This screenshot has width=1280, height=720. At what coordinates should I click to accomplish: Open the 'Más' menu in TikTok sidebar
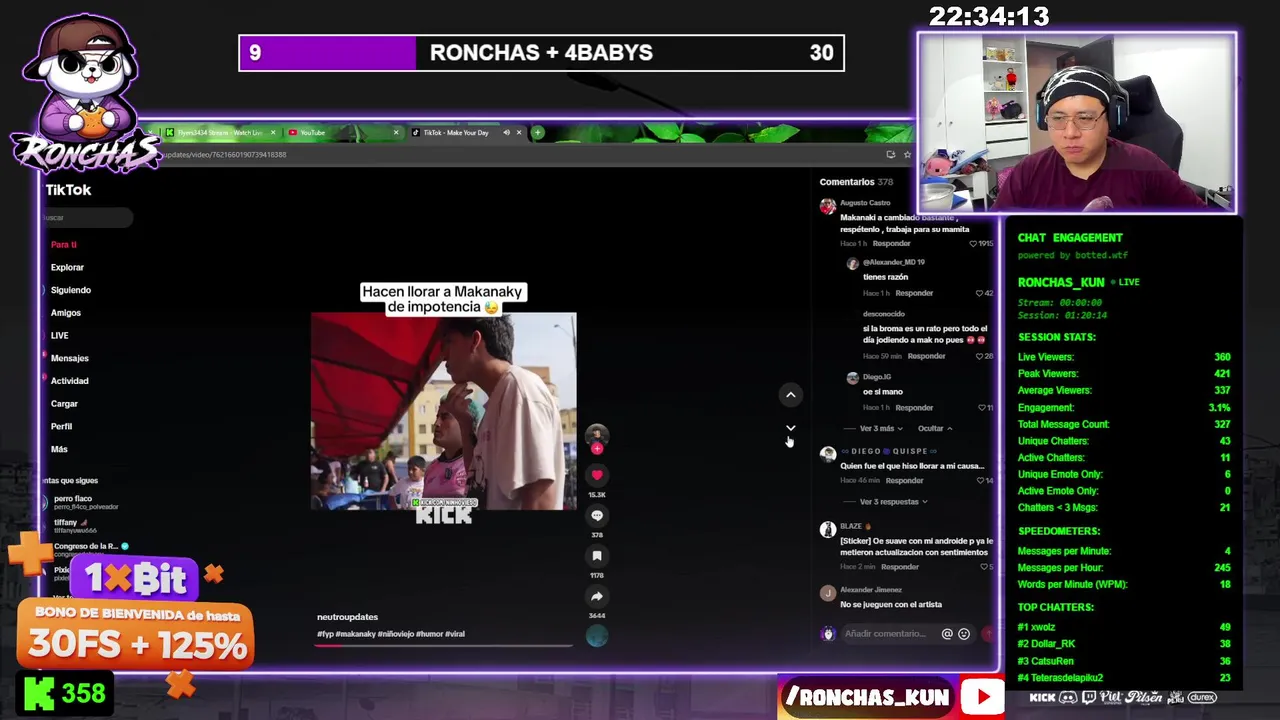coord(59,449)
